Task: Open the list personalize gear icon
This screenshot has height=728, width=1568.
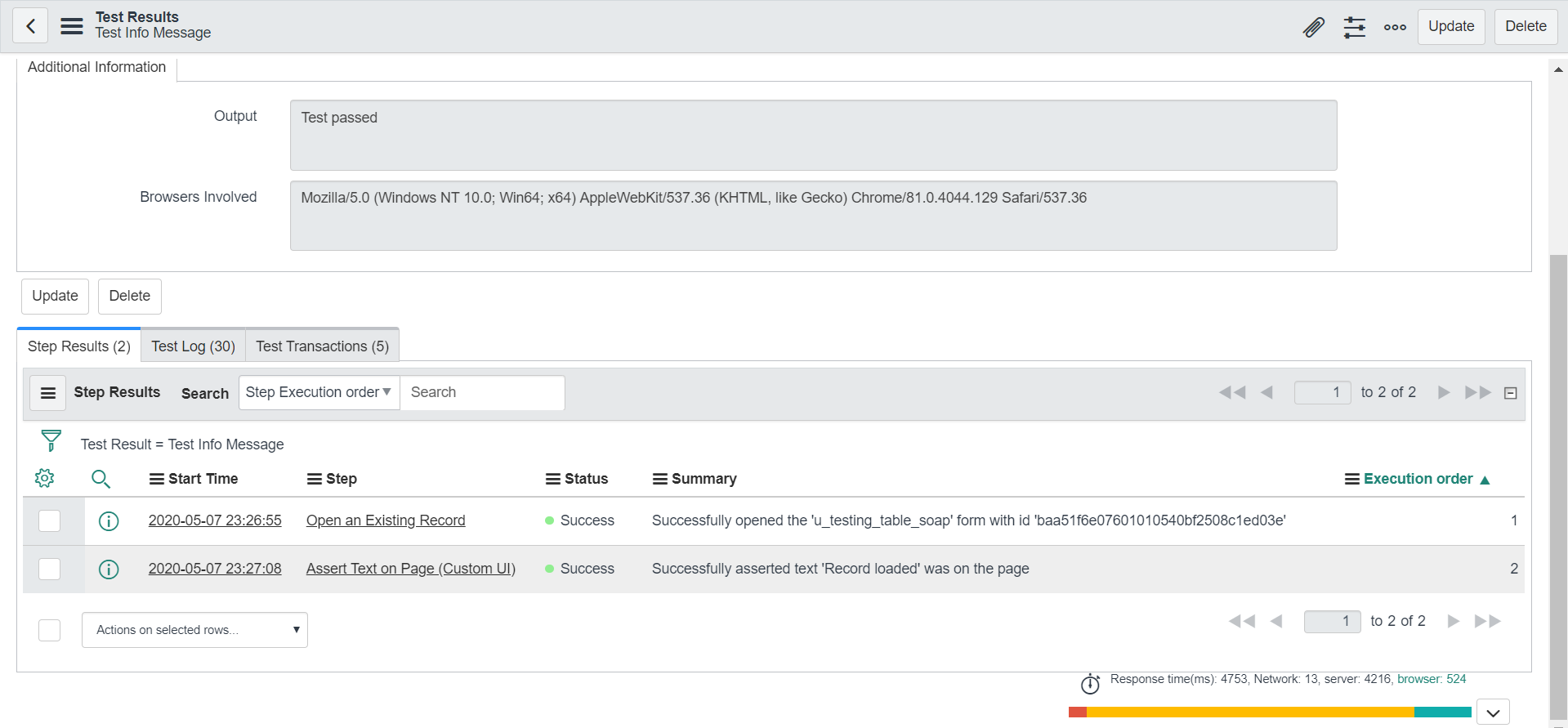Action: click(x=45, y=478)
